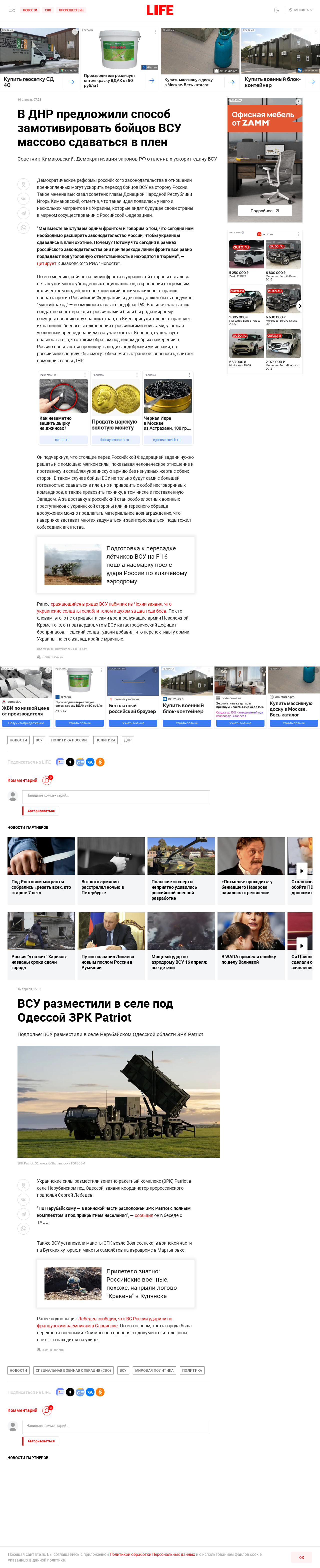
Task: Share first article via Telegram icon
Action: click(x=23, y=213)
